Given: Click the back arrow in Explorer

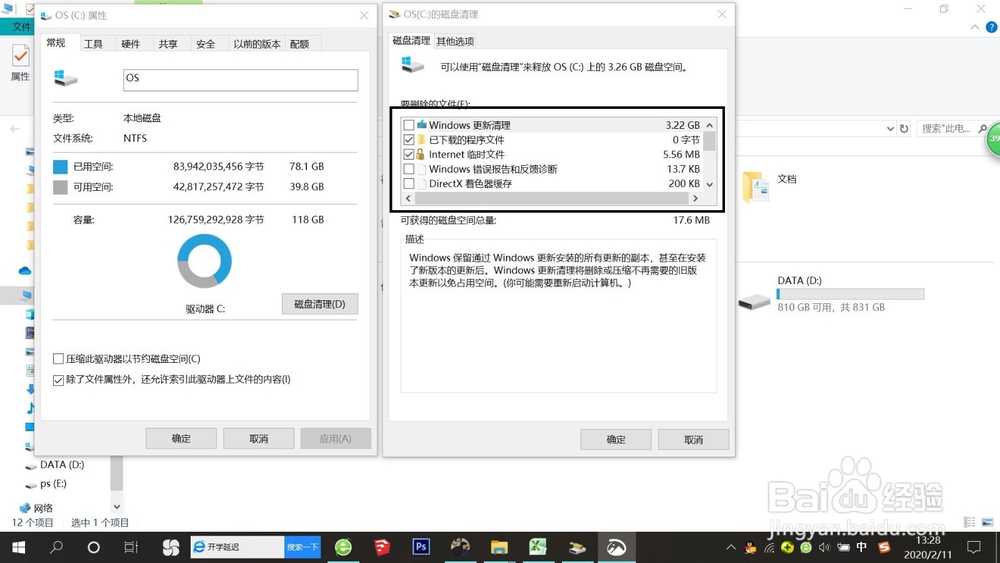Looking at the screenshot, I should click(x=15, y=128).
